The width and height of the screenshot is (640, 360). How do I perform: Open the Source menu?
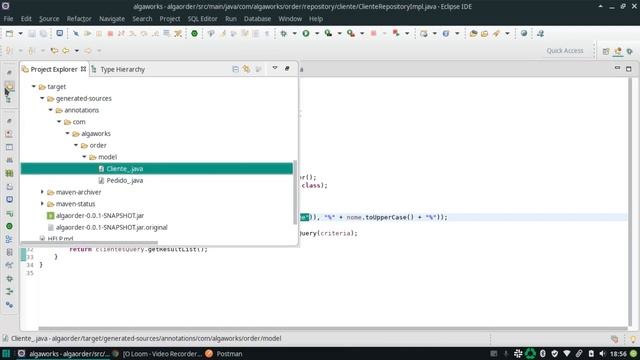pos(49,19)
